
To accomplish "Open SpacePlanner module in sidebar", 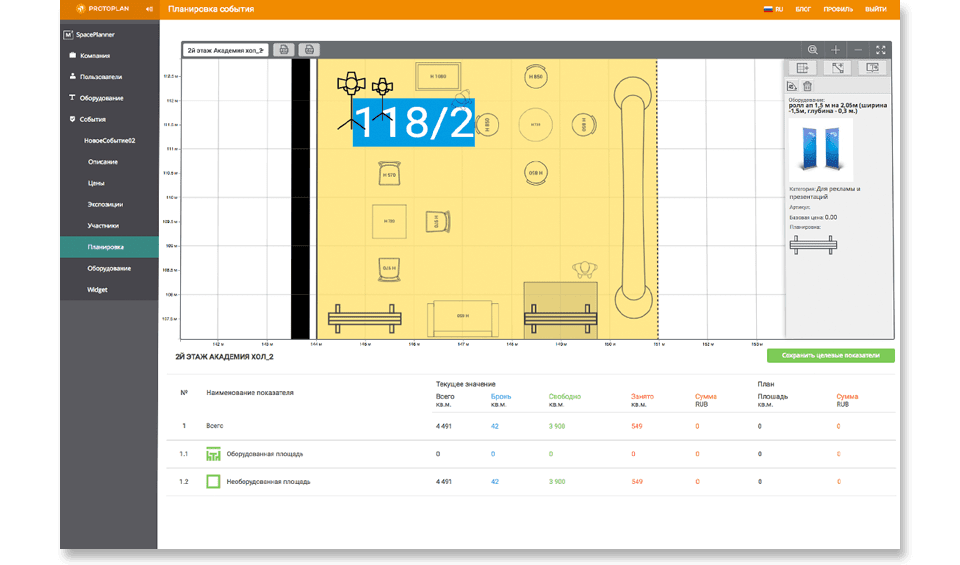I will click(89, 35).
